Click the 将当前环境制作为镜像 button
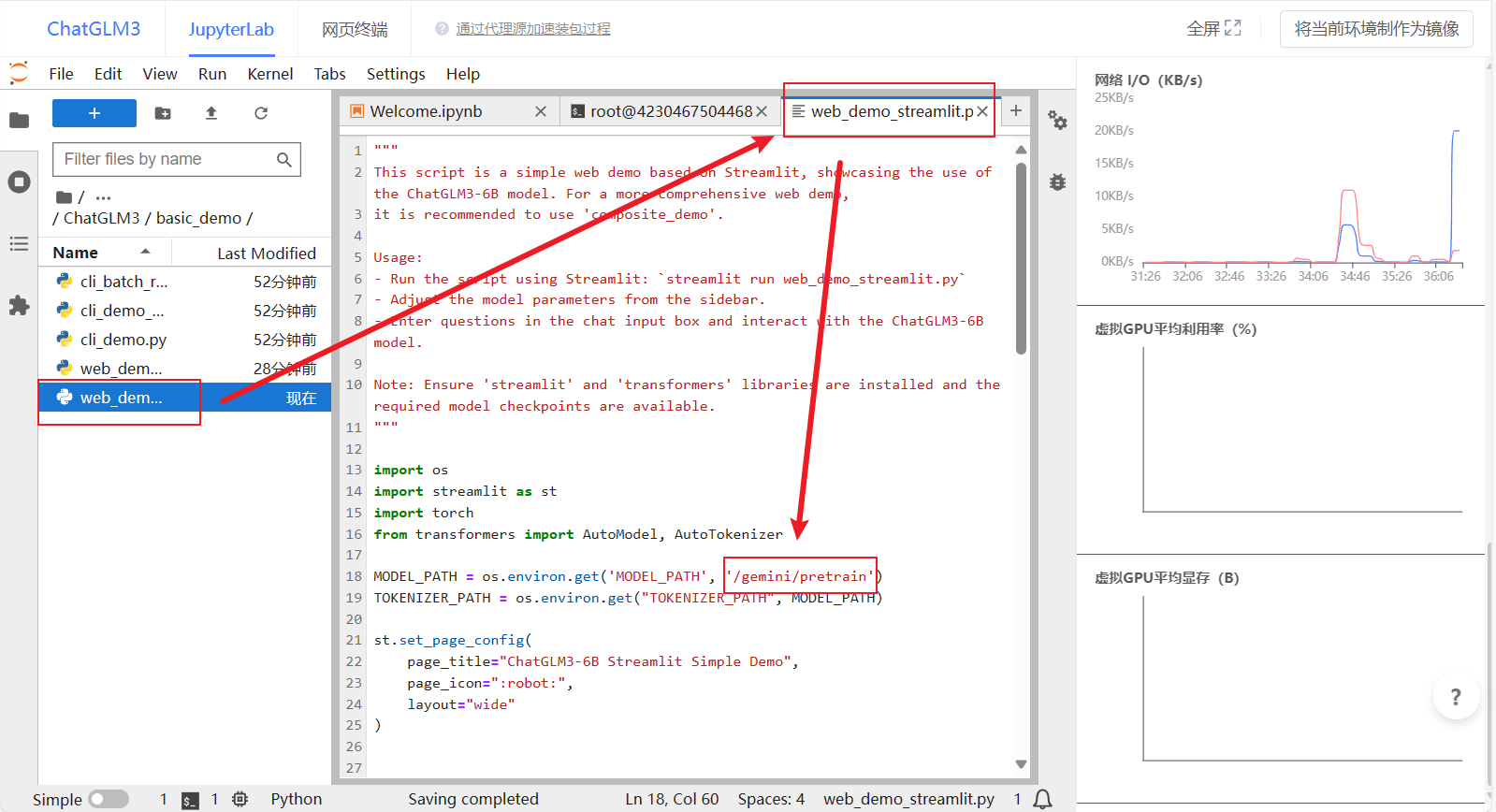Screen dimensions: 1496x812 coord(1375,29)
